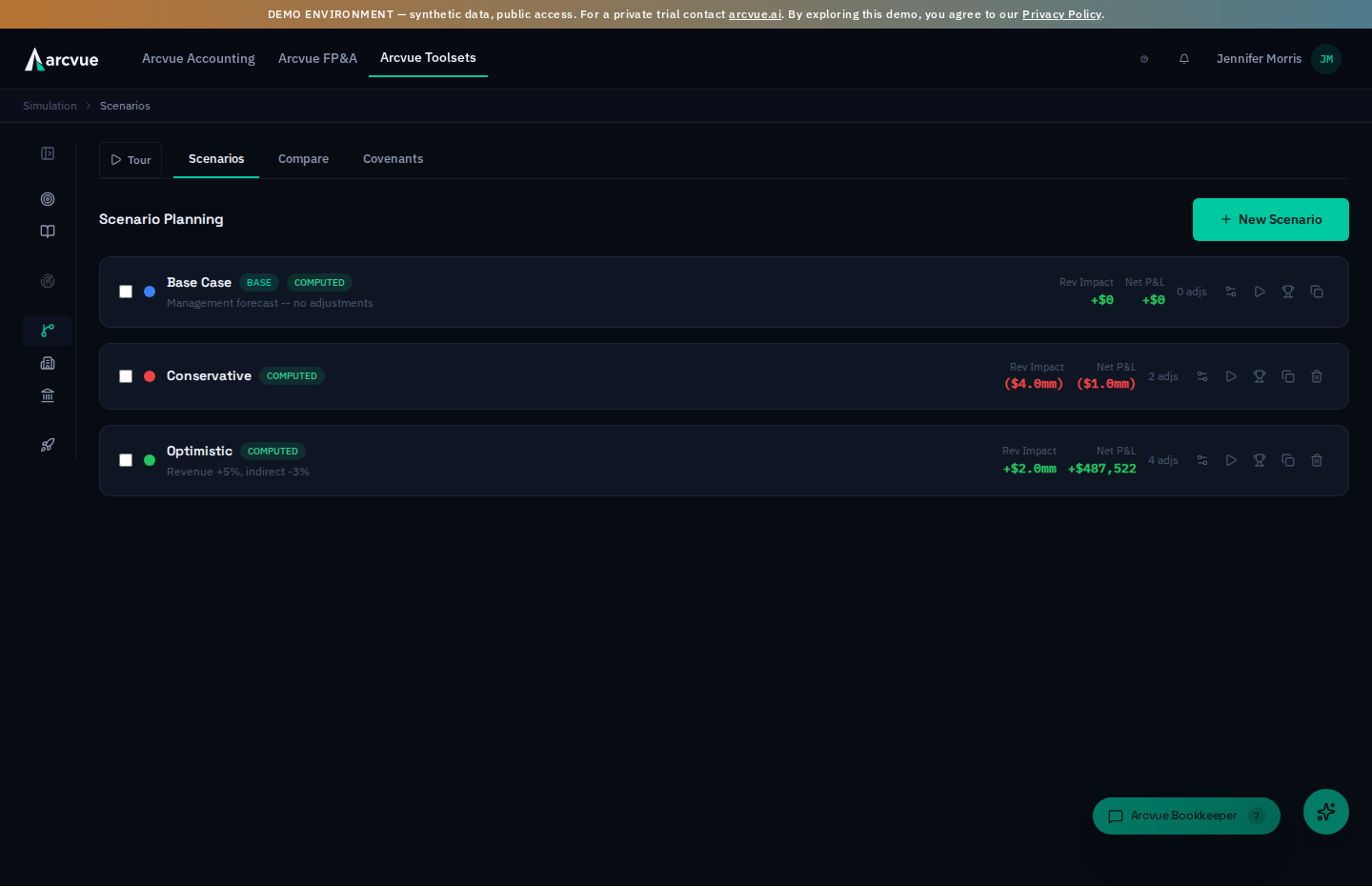Open the rocket icon in the sidebar
The image size is (1372, 886).
click(x=48, y=445)
